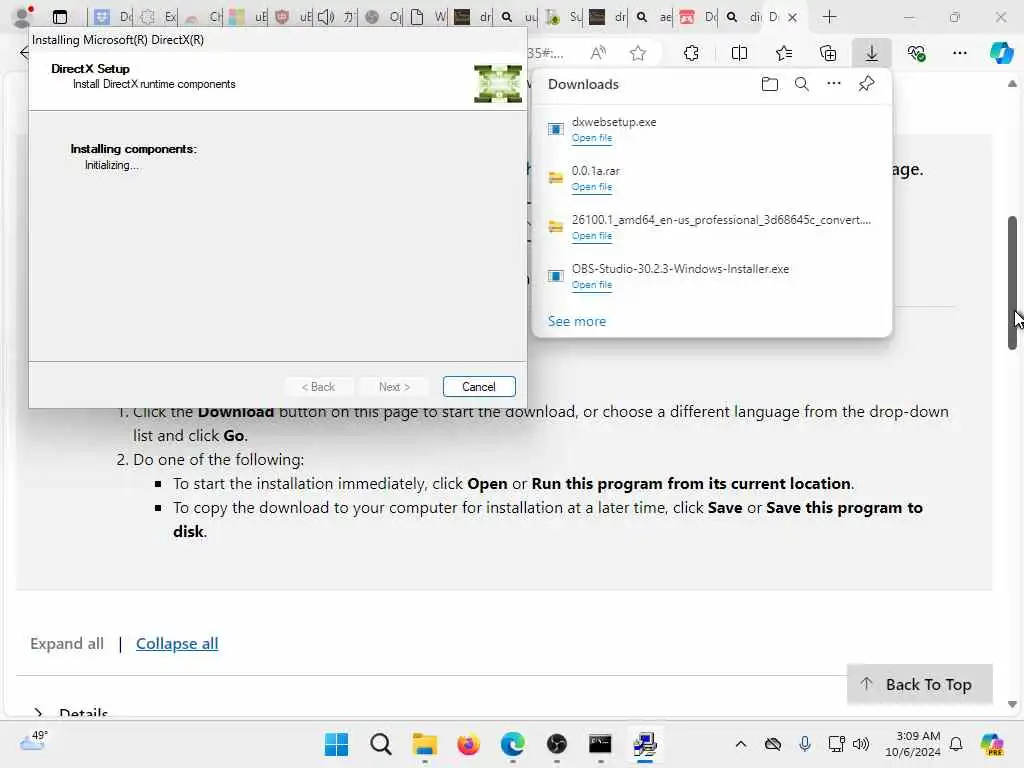Screen dimensions: 1024x768
Task: Open File Explorer from the taskbar
Action: click(x=424, y=744)
